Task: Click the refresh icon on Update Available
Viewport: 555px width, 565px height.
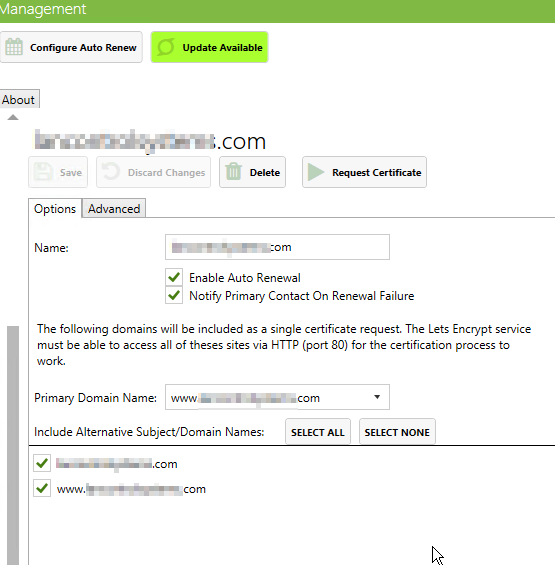Action: (x=166, y=47)
